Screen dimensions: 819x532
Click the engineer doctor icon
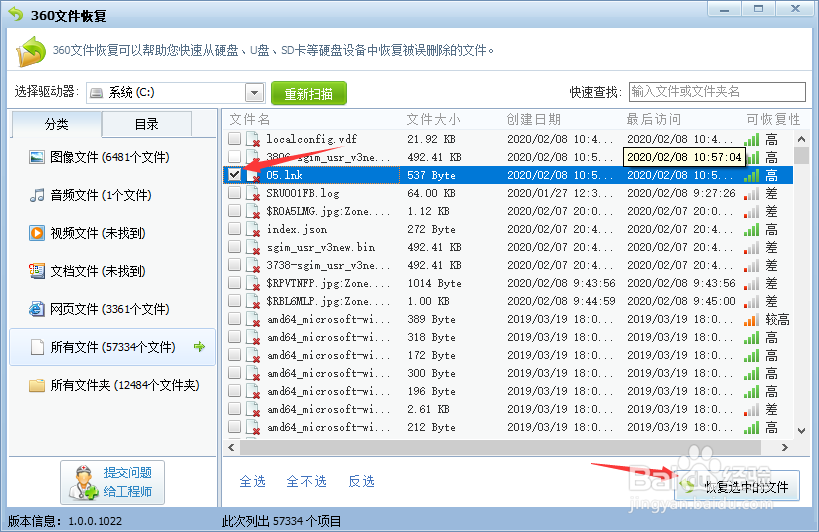coord(84,482)
